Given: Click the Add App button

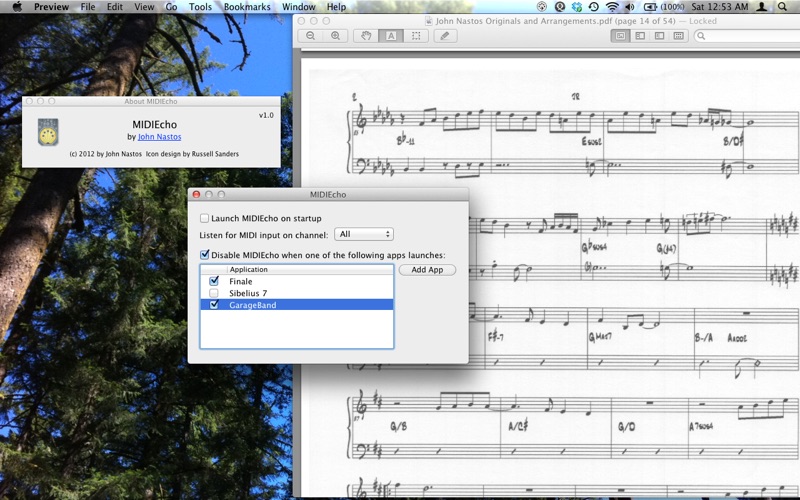Looking at the screenshot, I should click(x=427, y=269).
